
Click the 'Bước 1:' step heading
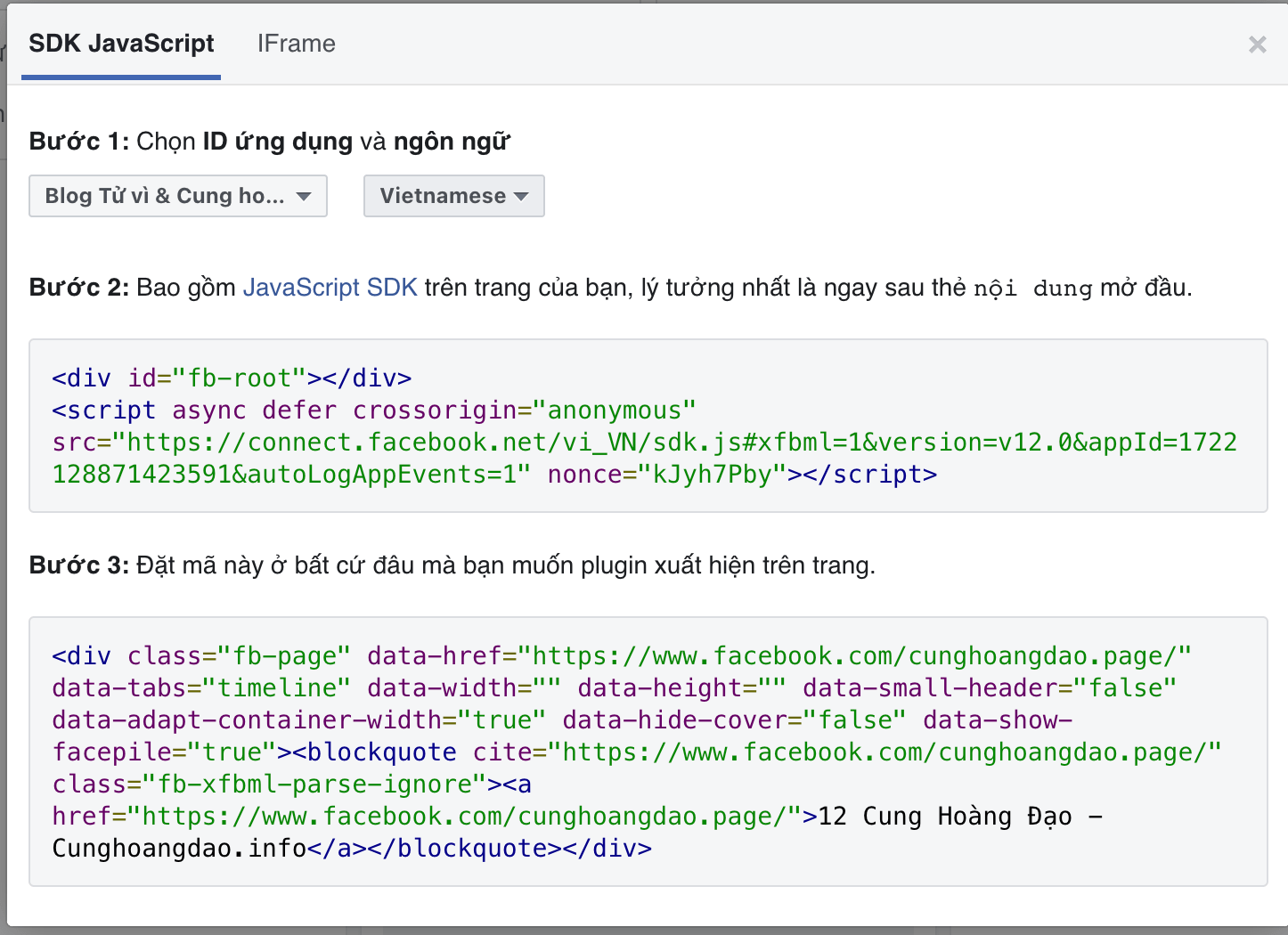(x=79, y=142)
